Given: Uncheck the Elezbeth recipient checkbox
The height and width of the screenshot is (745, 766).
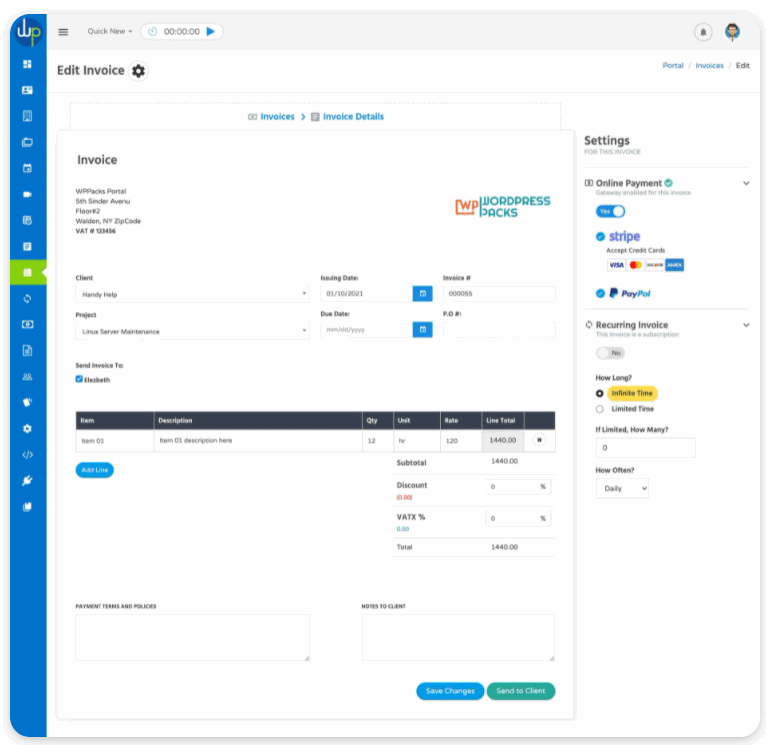Looking at the screenshot, I should point(79,379).
